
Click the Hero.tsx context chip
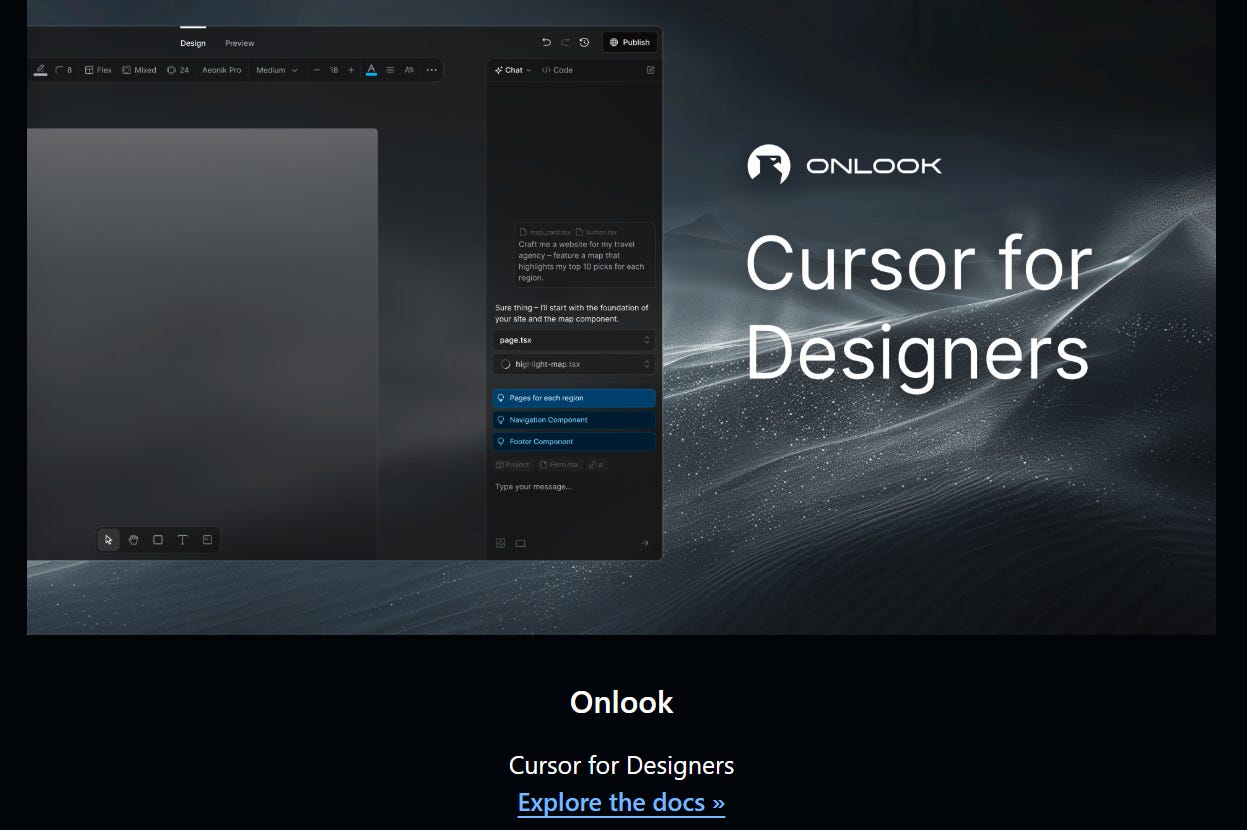tap(559, 465)
